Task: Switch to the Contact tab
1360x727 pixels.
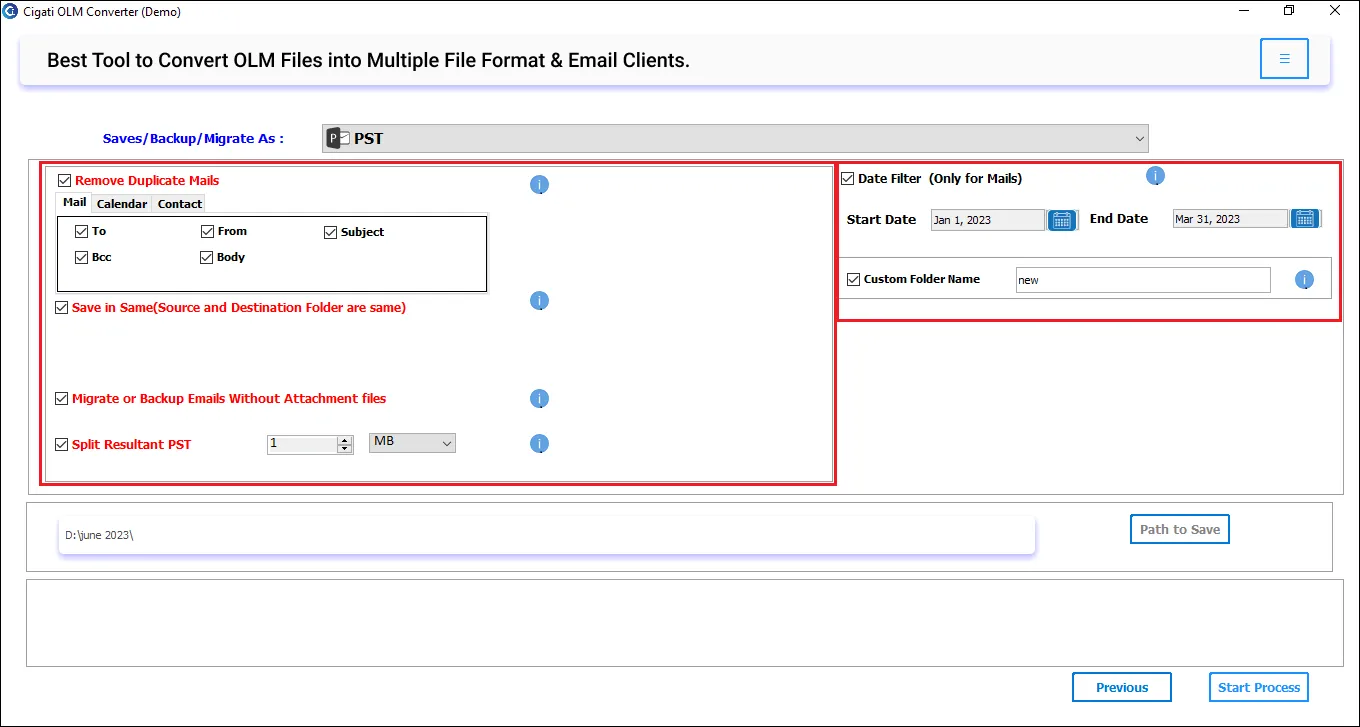Action: 180,204
